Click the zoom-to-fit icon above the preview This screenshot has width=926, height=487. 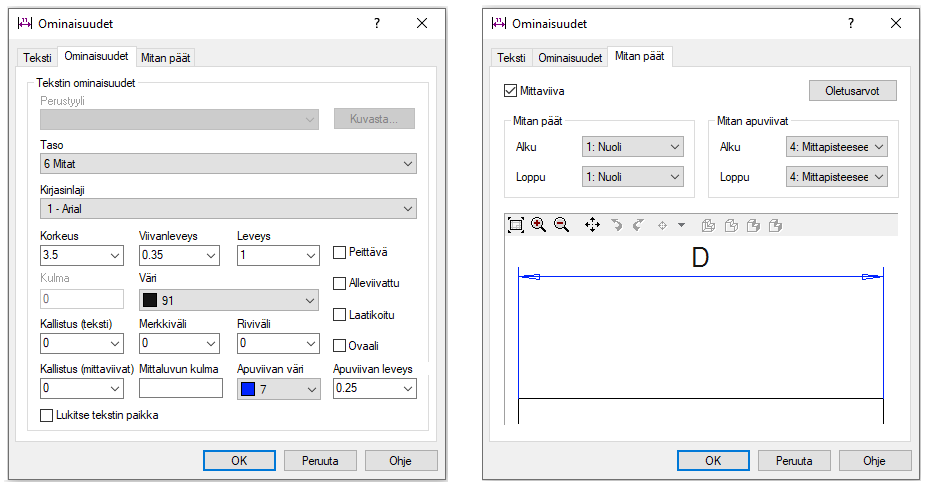(516, 225)
